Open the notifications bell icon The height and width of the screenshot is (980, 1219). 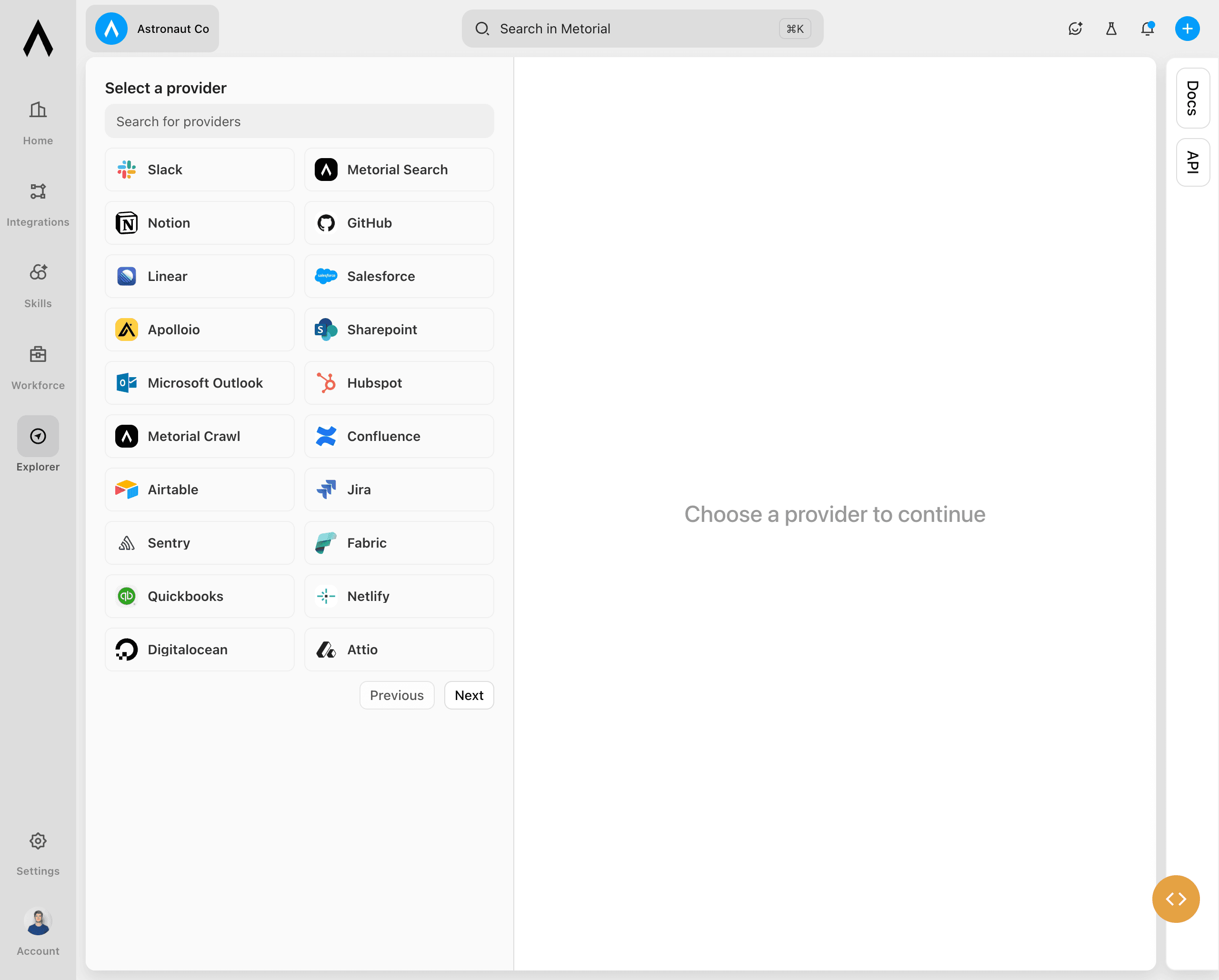(x=1147, y=29)
